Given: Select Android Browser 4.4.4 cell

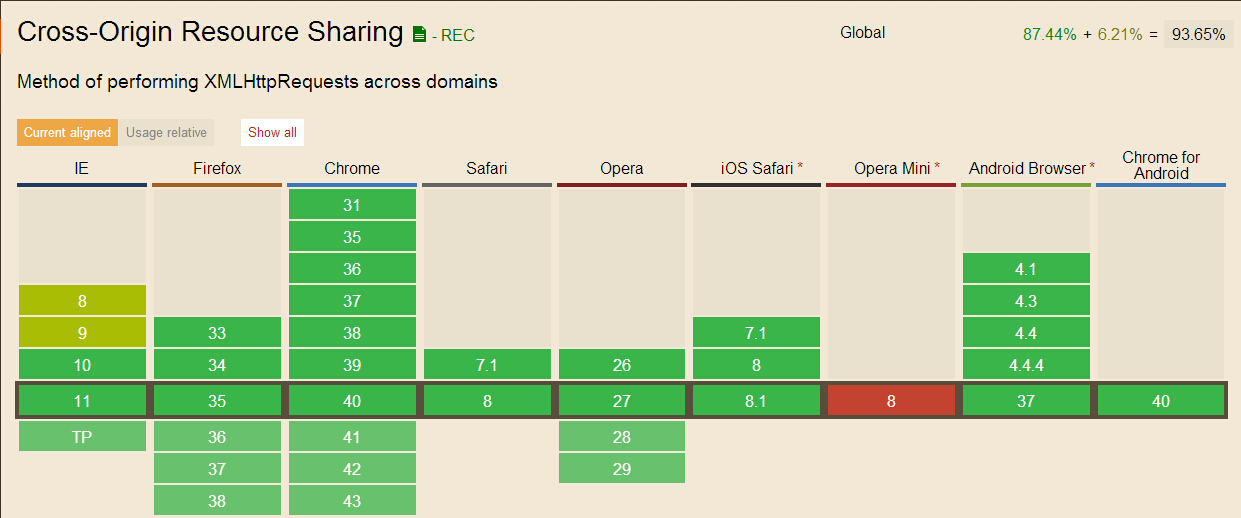Looking at the screenshot, I should [x=1026, y=365].
